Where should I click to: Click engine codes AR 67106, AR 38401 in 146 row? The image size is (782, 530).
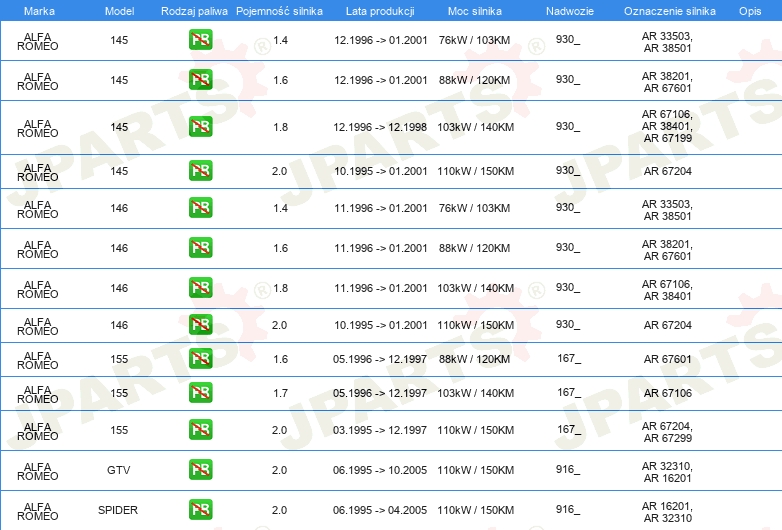pyautogui.click(x=667, y=290)
